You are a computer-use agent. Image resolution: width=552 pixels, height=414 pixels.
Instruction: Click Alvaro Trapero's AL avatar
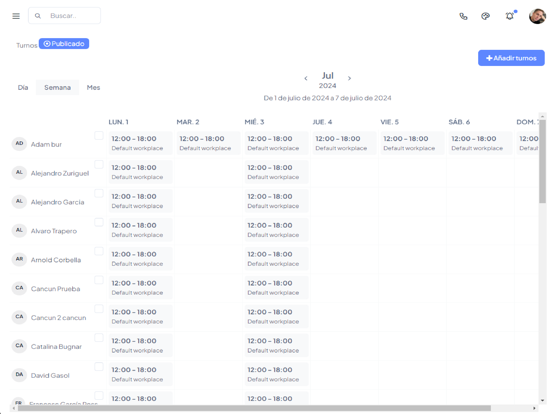19,230
